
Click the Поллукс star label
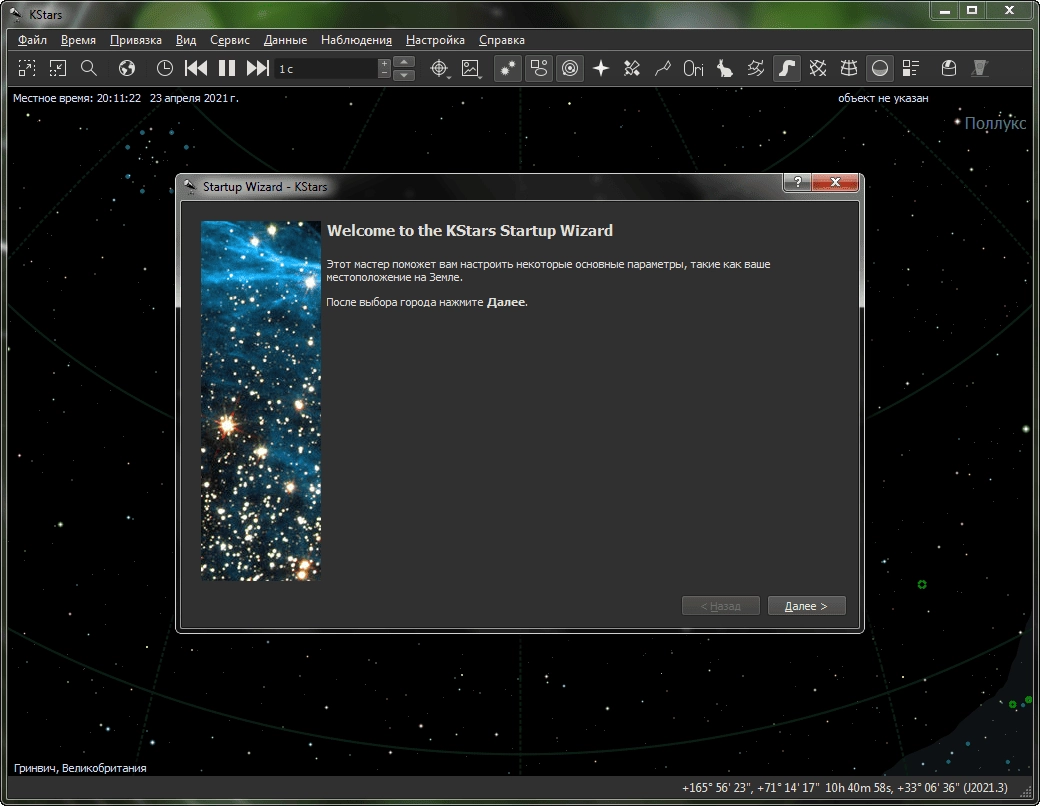point(995,123)
